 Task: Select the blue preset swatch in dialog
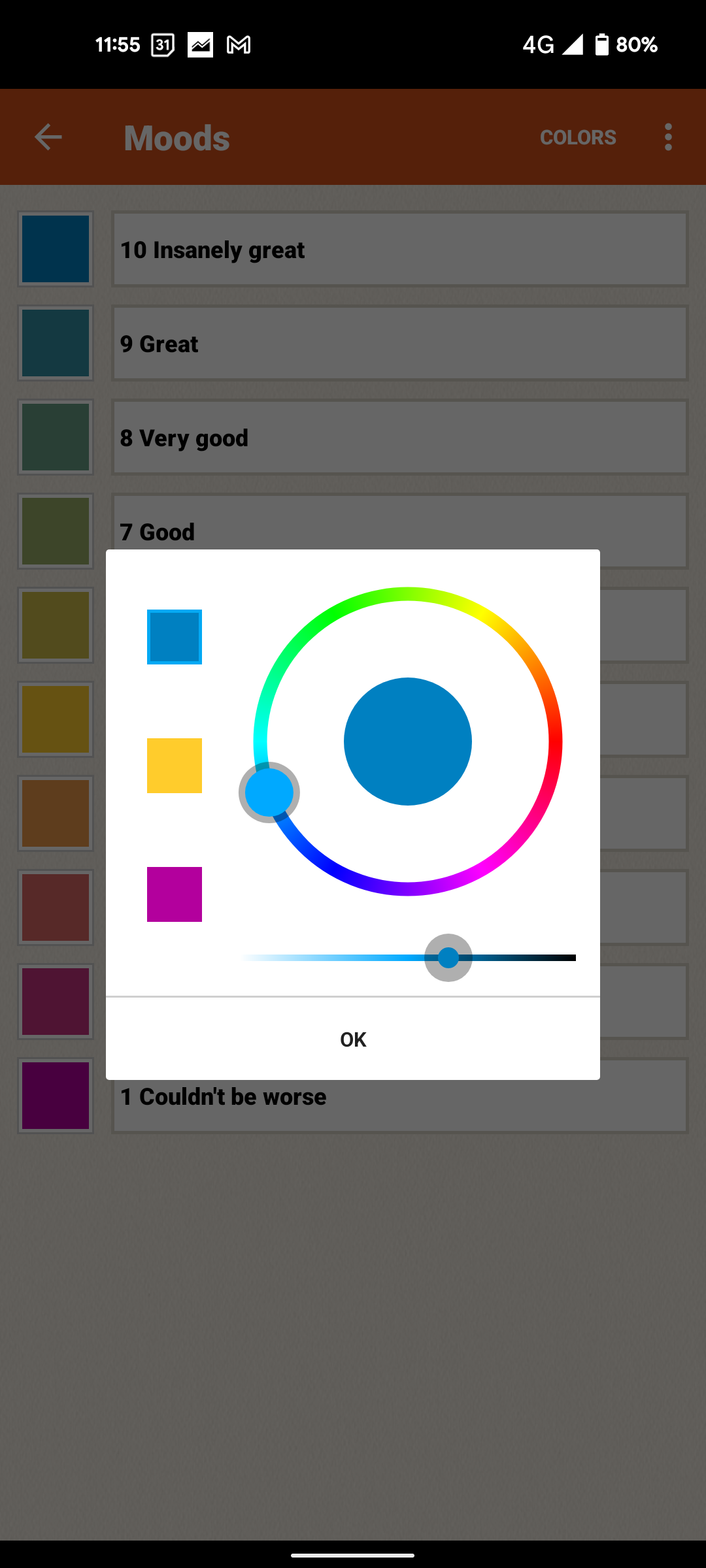pyautogui.click(x=175, y=637)
